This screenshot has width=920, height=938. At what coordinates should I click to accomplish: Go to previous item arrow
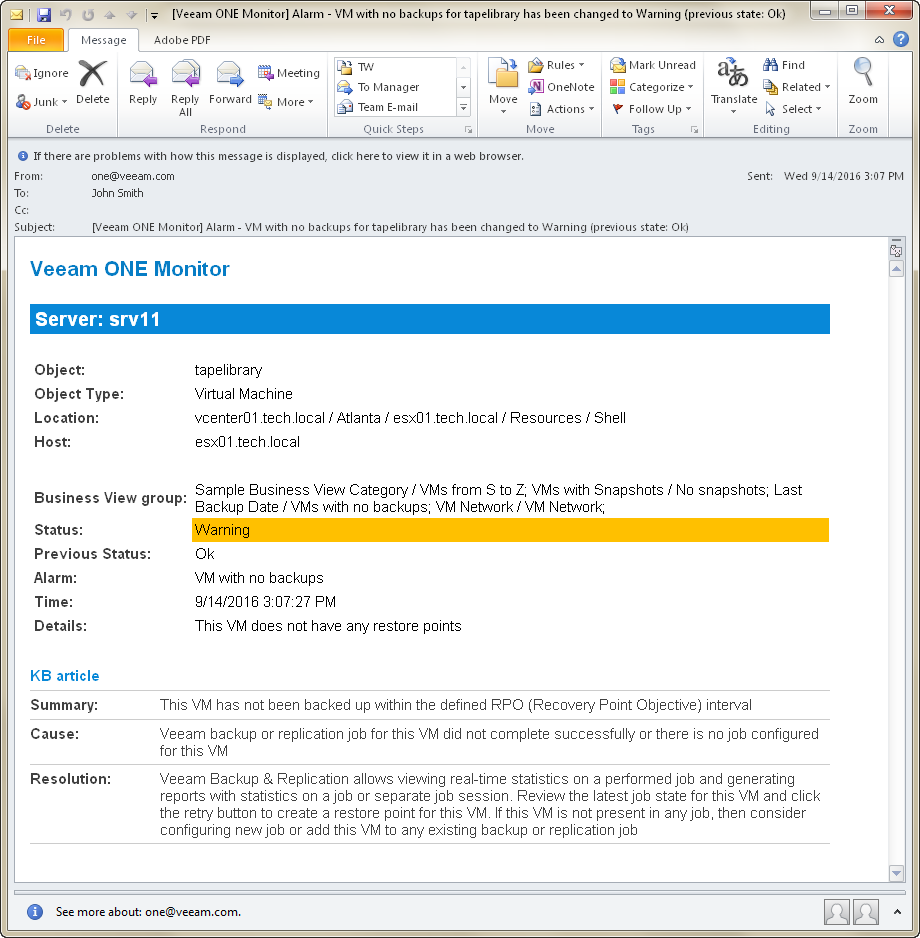[110, 14]
